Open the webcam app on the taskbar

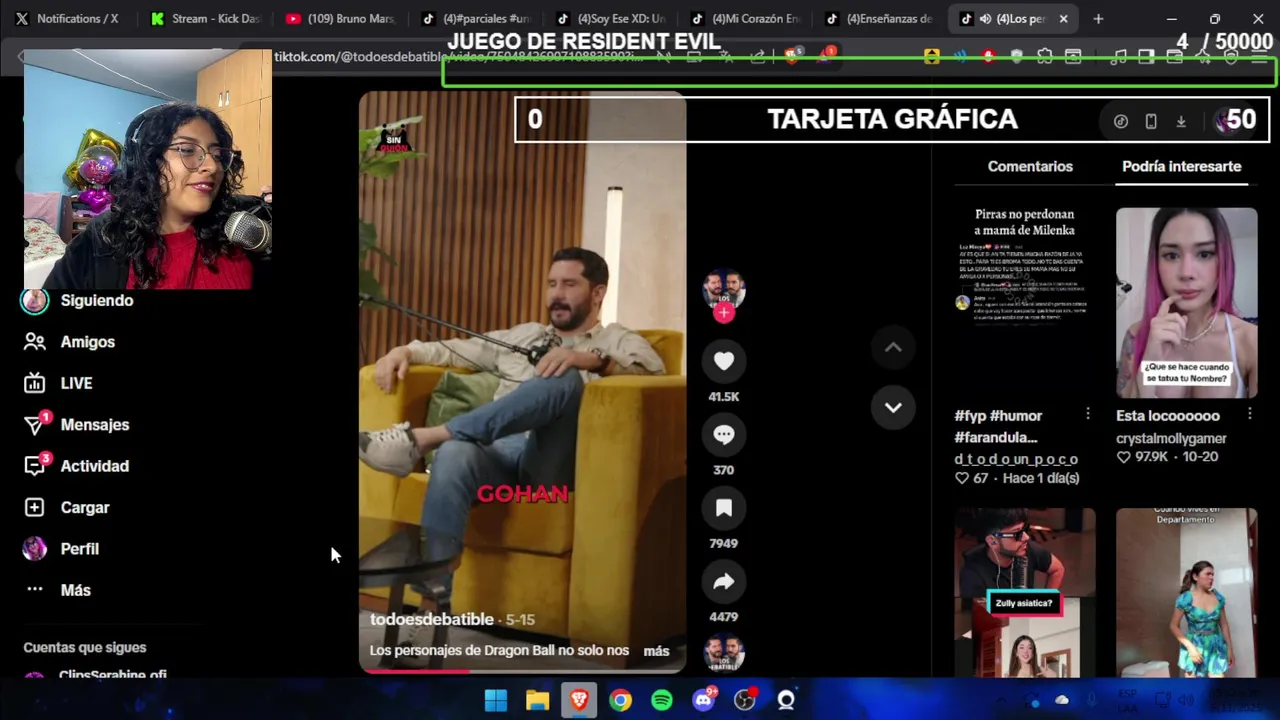(786, 700)
